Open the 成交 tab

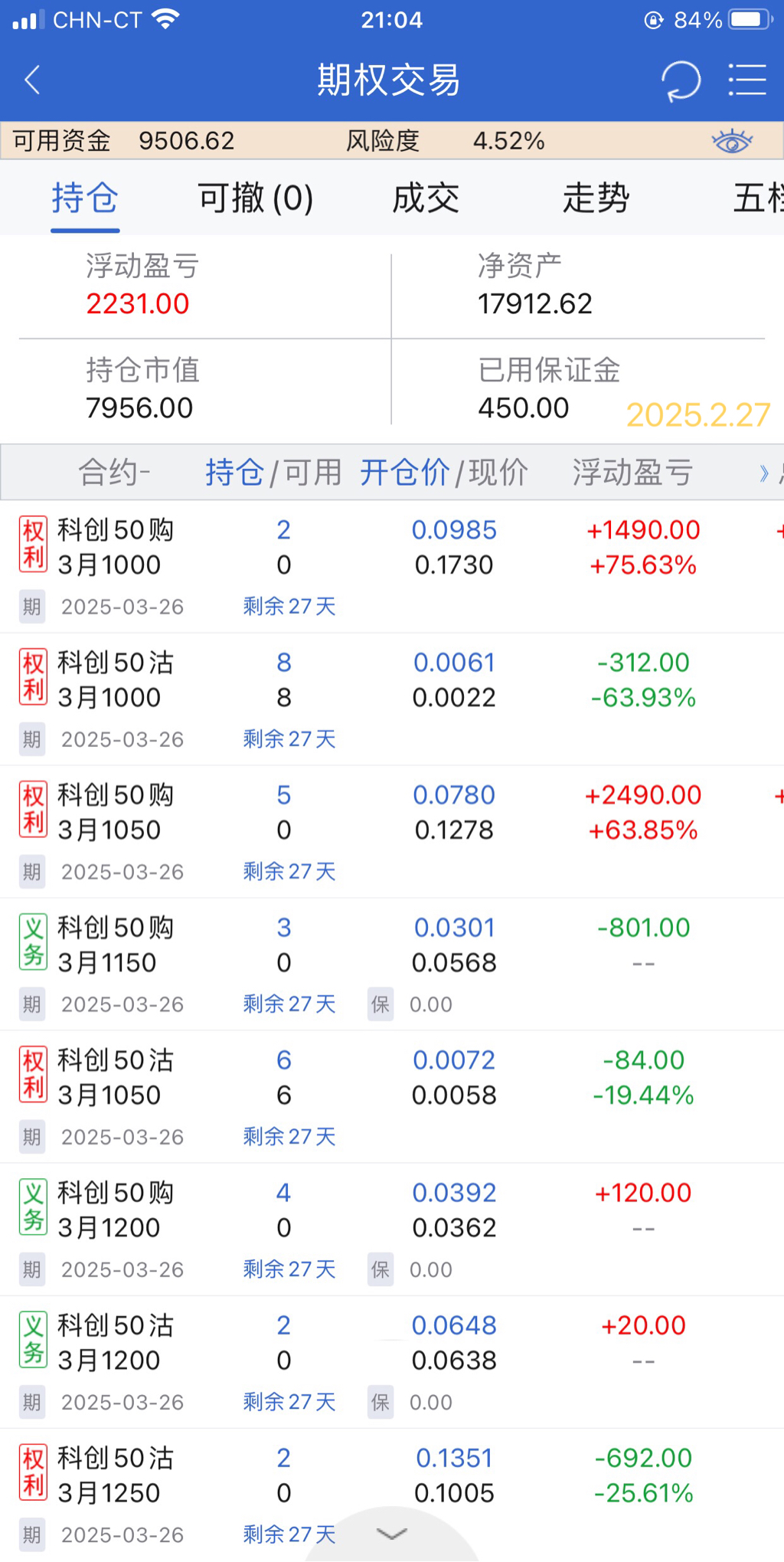[426, 198]
